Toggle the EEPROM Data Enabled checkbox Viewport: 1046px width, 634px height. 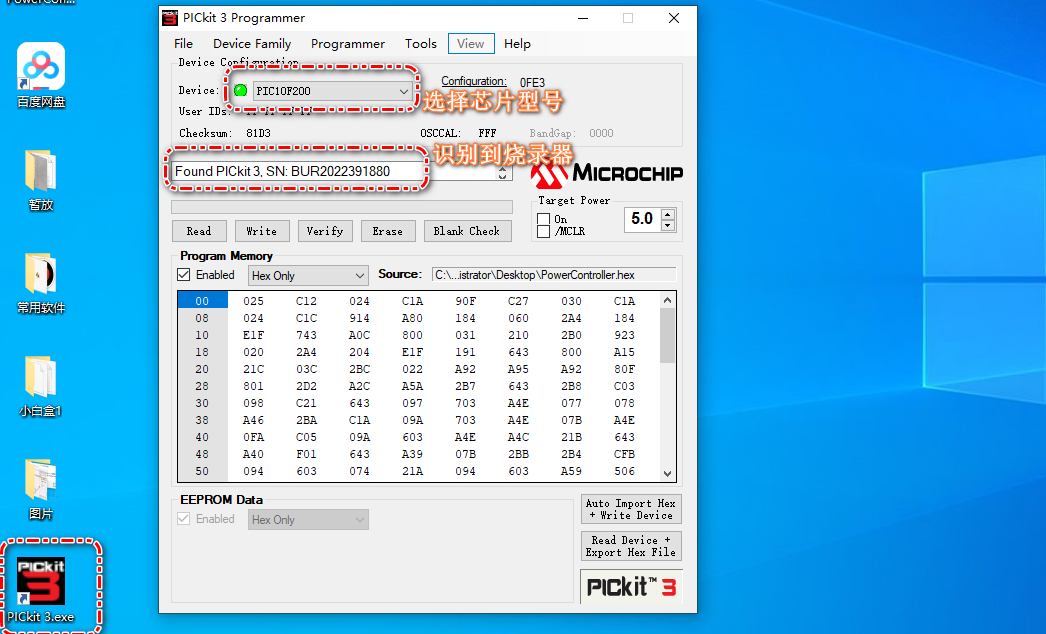183,519
